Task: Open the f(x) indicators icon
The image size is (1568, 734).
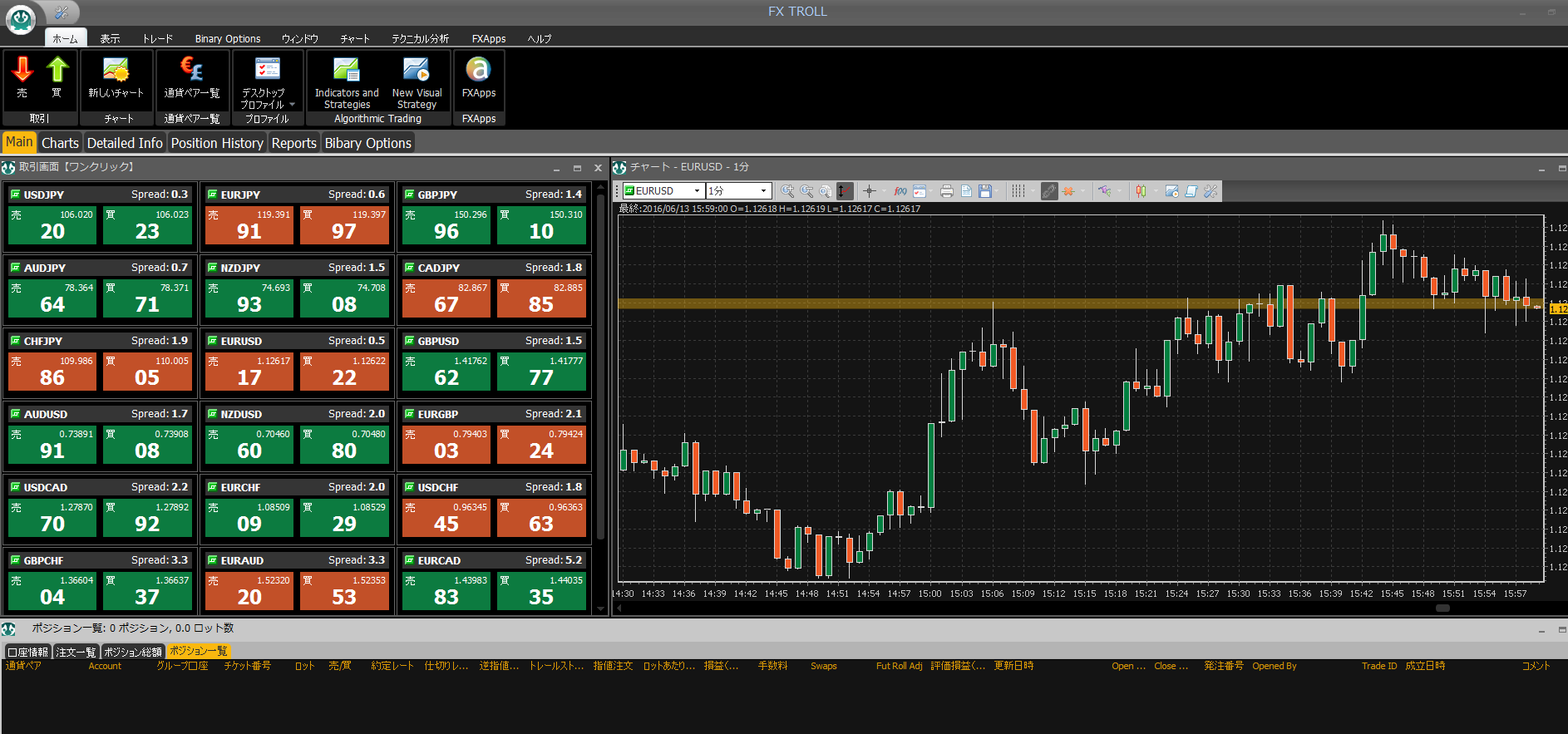Action: pos(900,191)
